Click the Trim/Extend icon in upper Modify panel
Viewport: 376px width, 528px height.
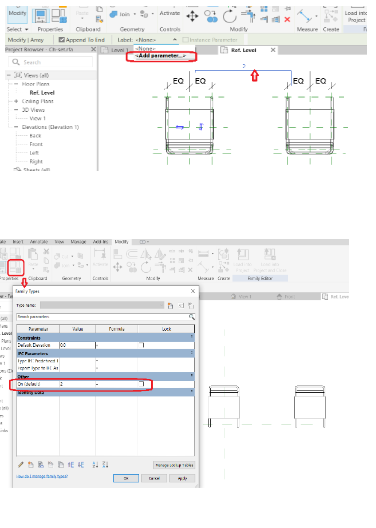coord(248,16)
